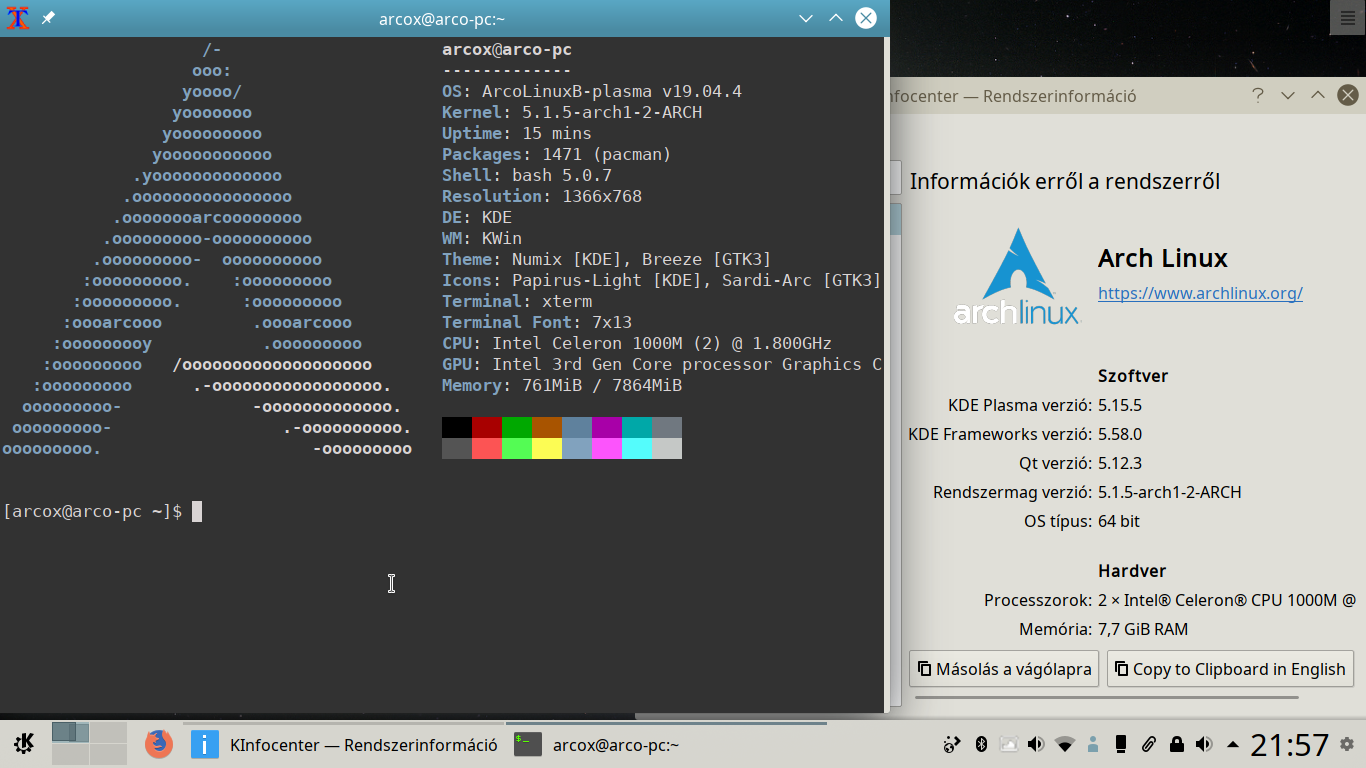
Task: Click Másolás a vágólapra button
Action: 1004,669
